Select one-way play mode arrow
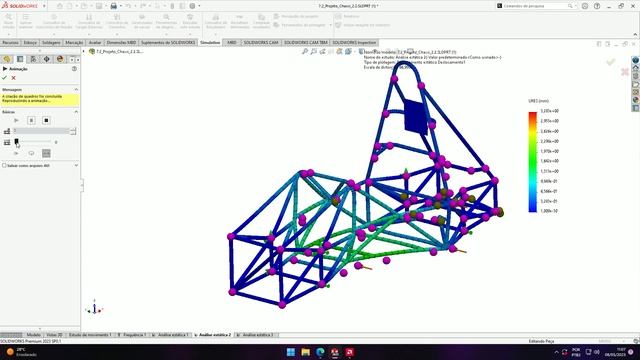The height and width of the screenshot is (360, 640). click(16, 153)
